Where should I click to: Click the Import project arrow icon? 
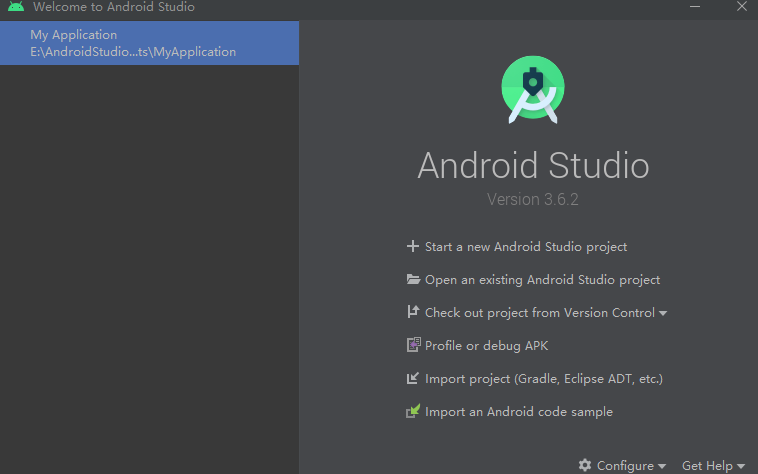pyautogui.click(x=412, y=378)
